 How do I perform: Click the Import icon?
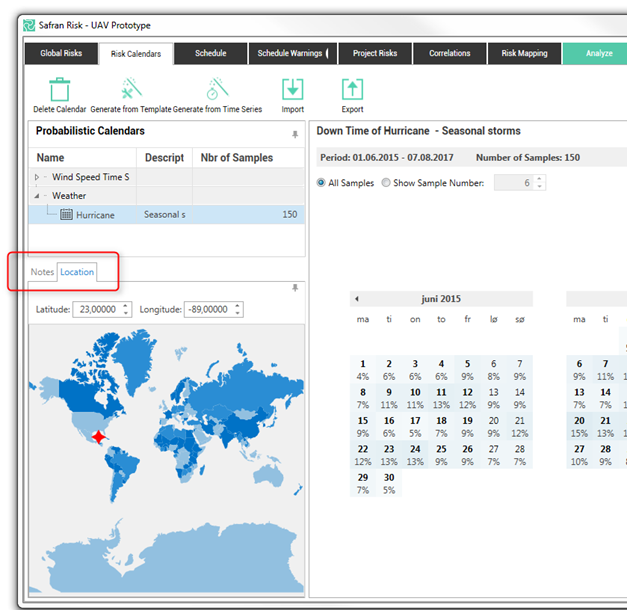(x=292, y=89)
